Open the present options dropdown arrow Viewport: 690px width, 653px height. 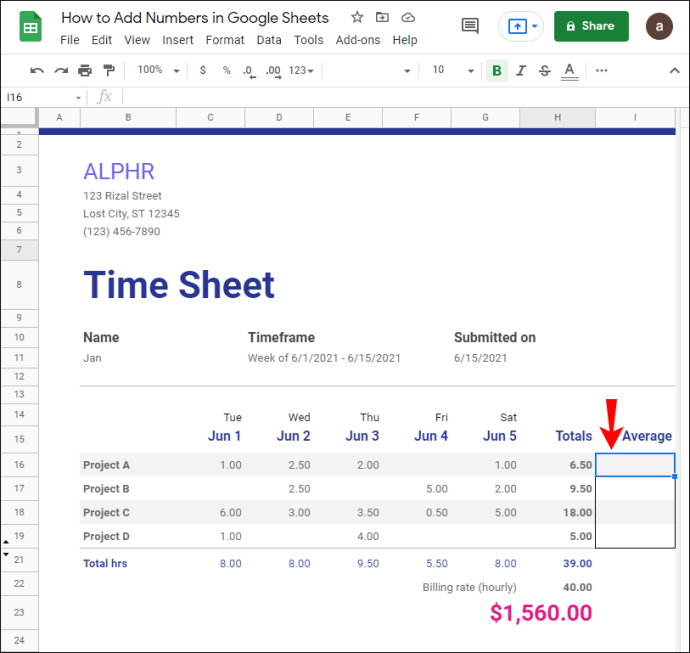pos(535,26)
